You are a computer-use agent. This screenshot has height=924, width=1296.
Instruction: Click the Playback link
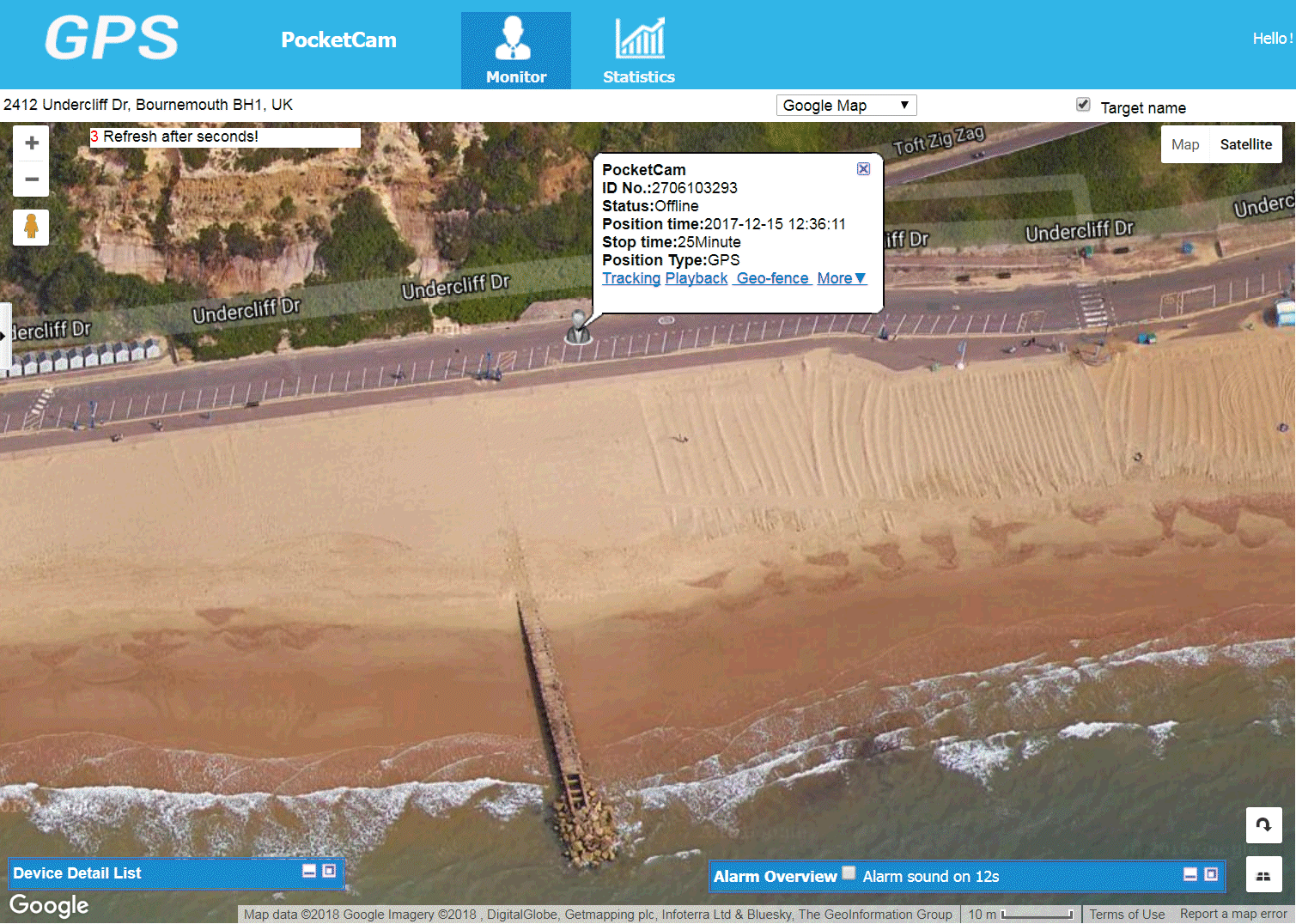[697, 278]
